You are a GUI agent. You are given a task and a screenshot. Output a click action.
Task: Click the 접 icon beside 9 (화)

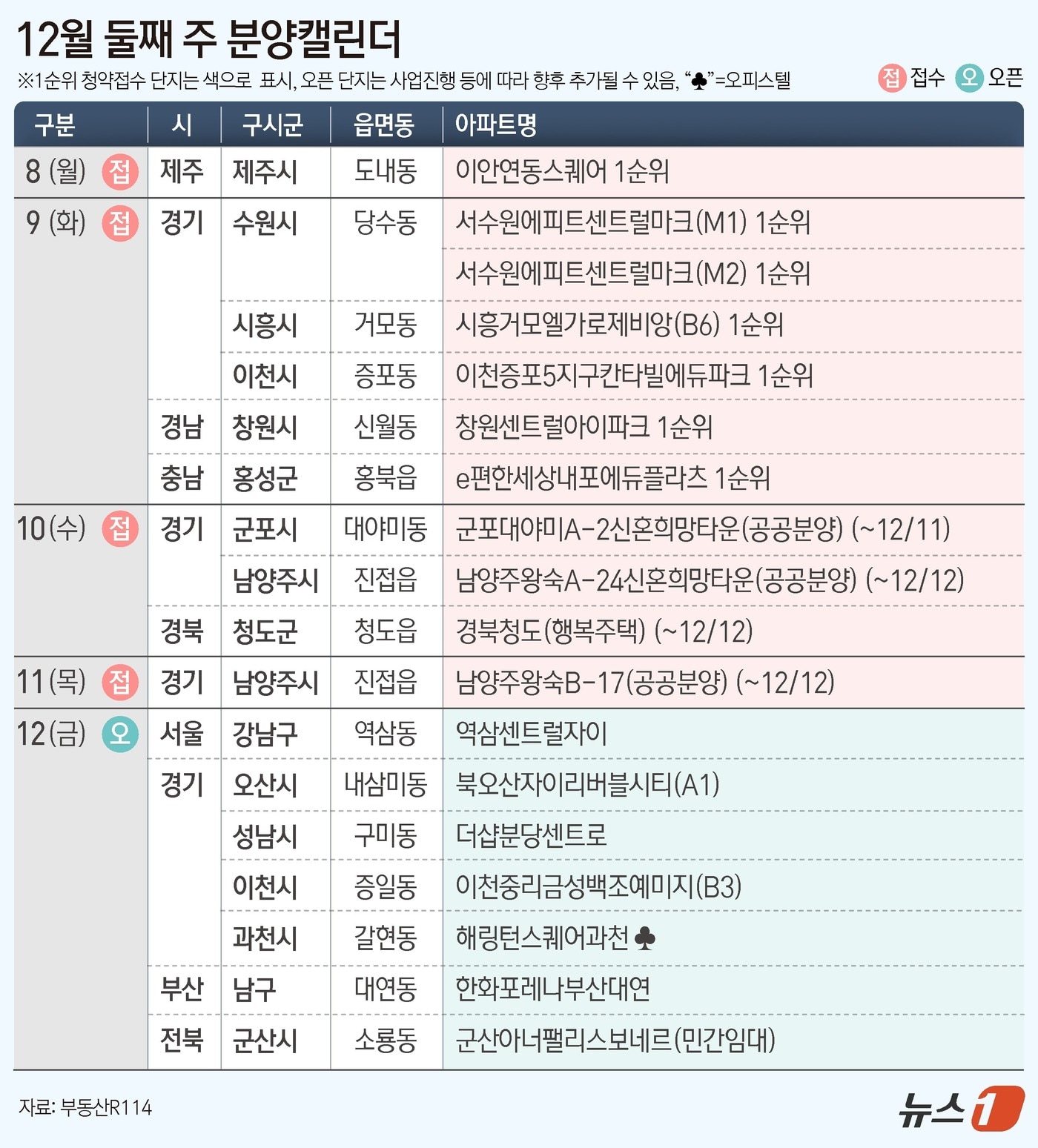pyautogui.click(x=120, y=223)
